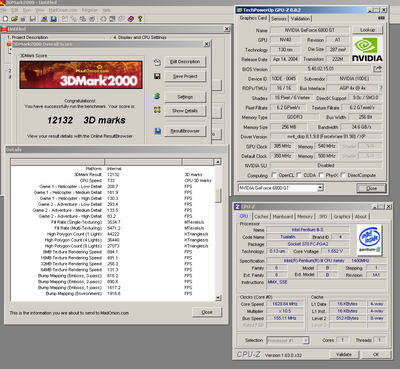Click the floppy icon beside Save Project
This screenshot has width=400, height=369.
coord(157,76)
